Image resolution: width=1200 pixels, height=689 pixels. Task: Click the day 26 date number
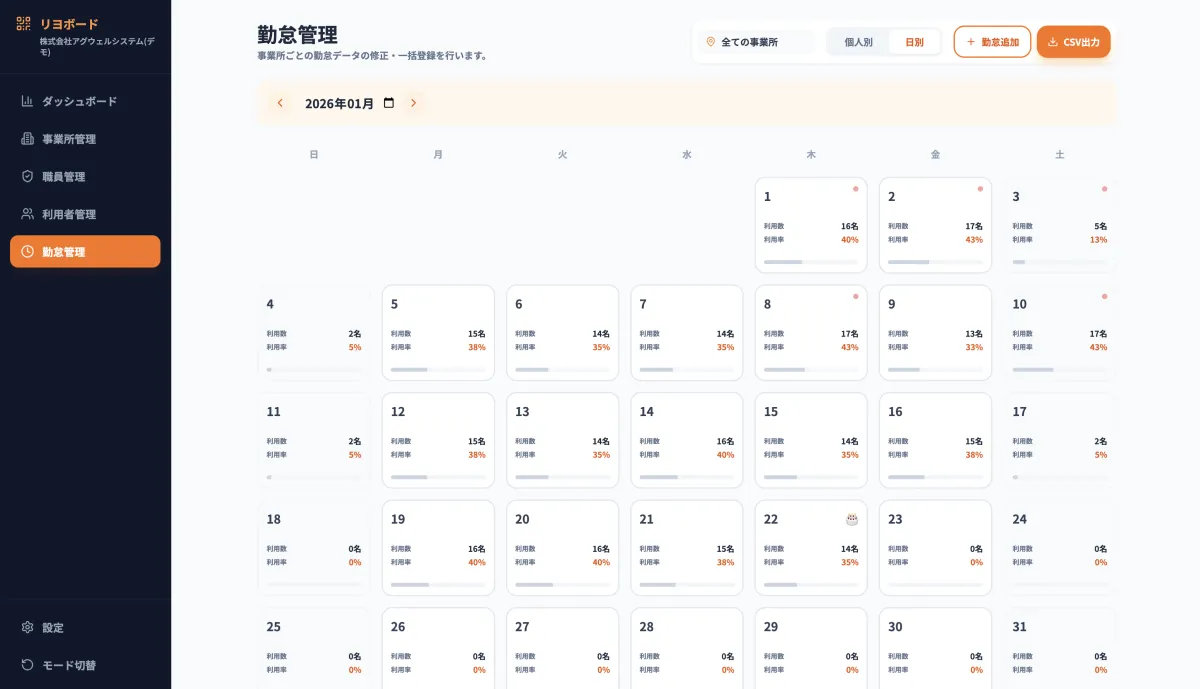click(x=398, y=626)
